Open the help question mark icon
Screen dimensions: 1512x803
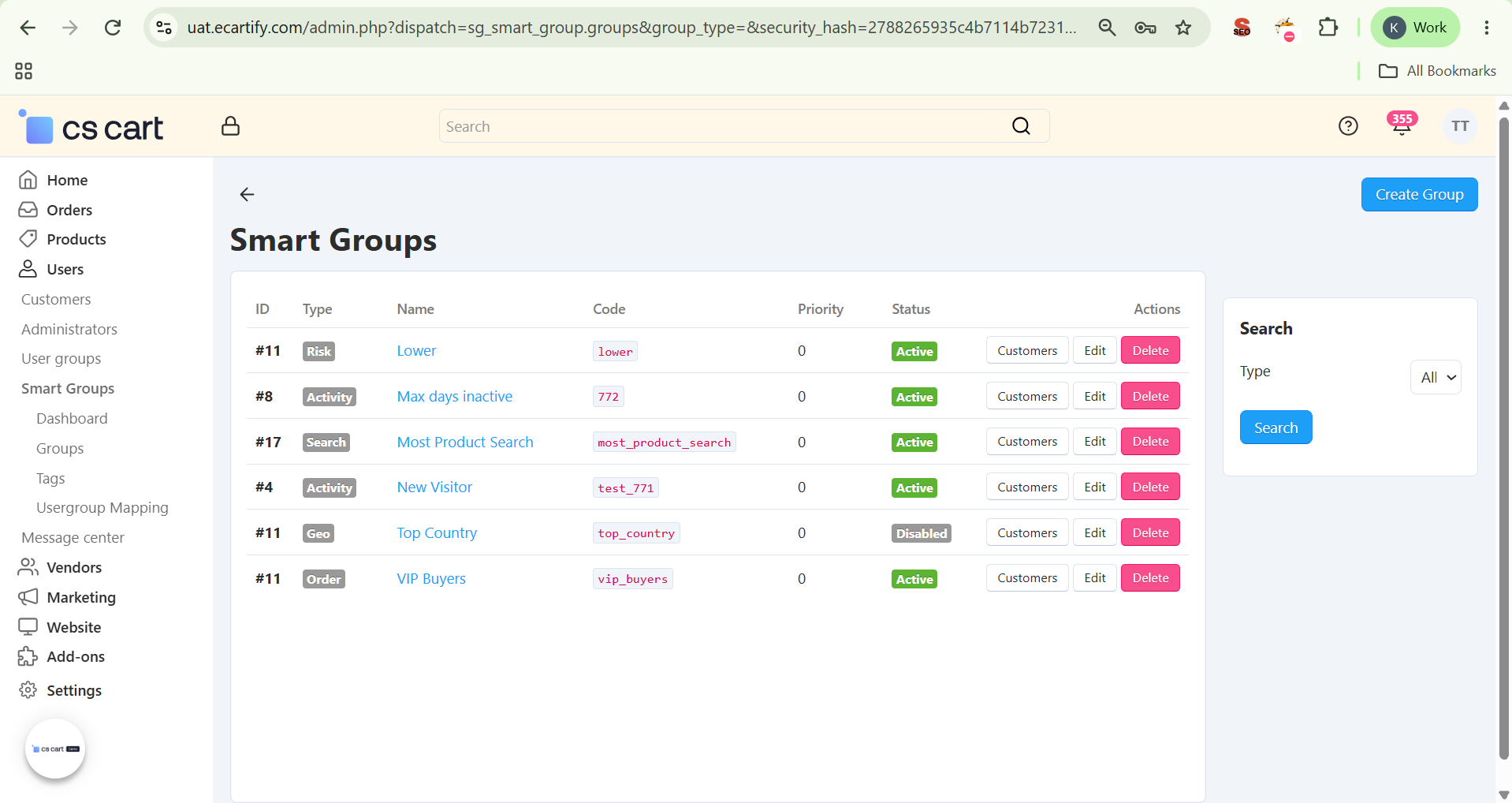click(1348, 126)
